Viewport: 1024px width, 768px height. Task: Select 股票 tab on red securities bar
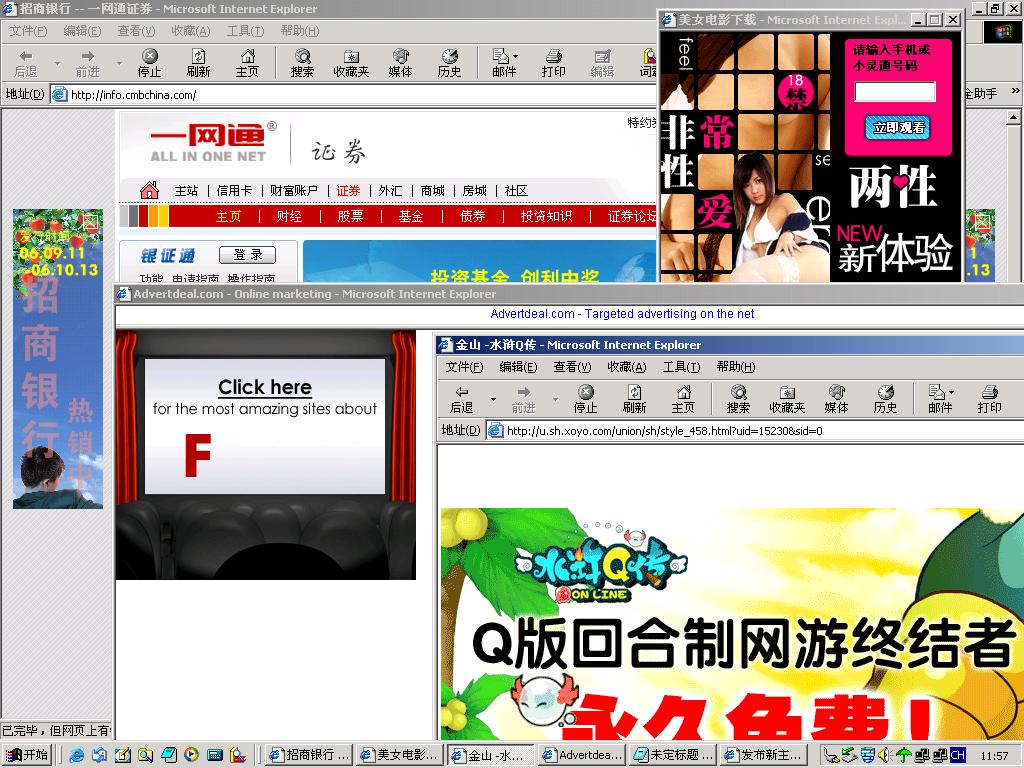[350, 216]
